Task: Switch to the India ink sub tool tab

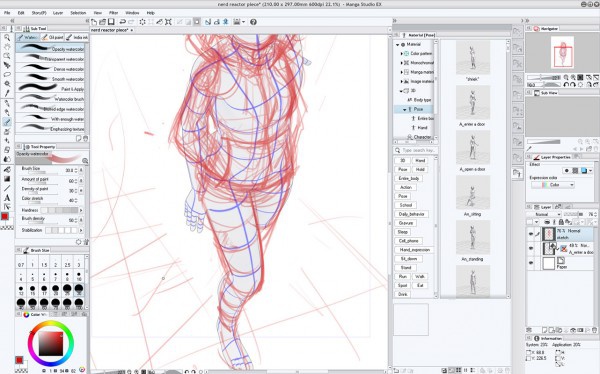Action: [x=77, y=38]
